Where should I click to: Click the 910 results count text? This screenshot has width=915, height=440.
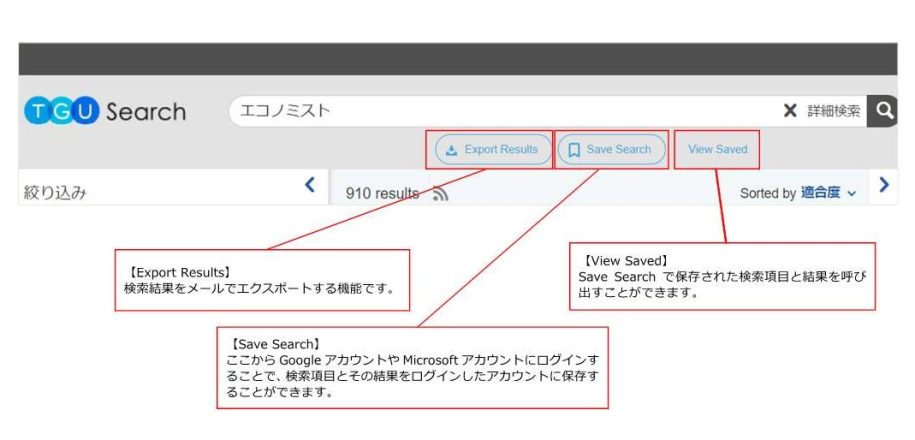click(382, 193)
